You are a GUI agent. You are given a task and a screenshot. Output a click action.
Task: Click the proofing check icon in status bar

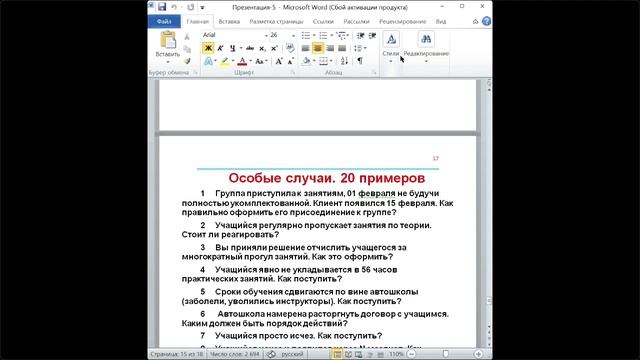tap(271, 354)
